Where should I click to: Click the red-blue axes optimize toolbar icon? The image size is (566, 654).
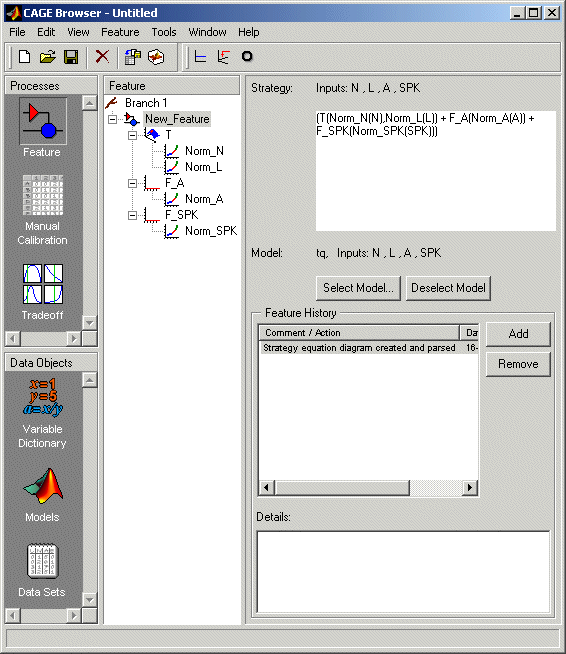pos(224,56)
